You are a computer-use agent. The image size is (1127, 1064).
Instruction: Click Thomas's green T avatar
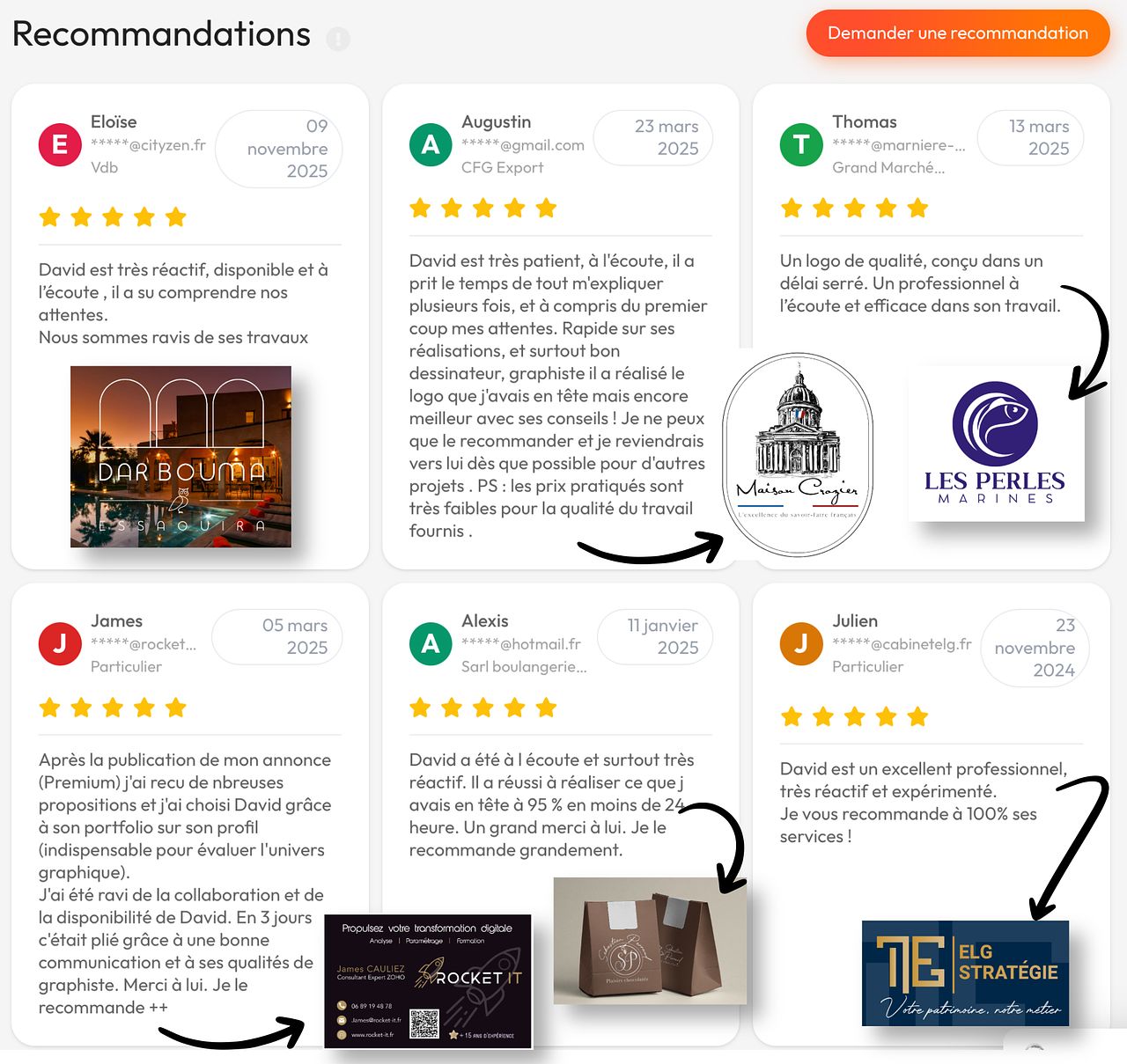coord(801,144)
